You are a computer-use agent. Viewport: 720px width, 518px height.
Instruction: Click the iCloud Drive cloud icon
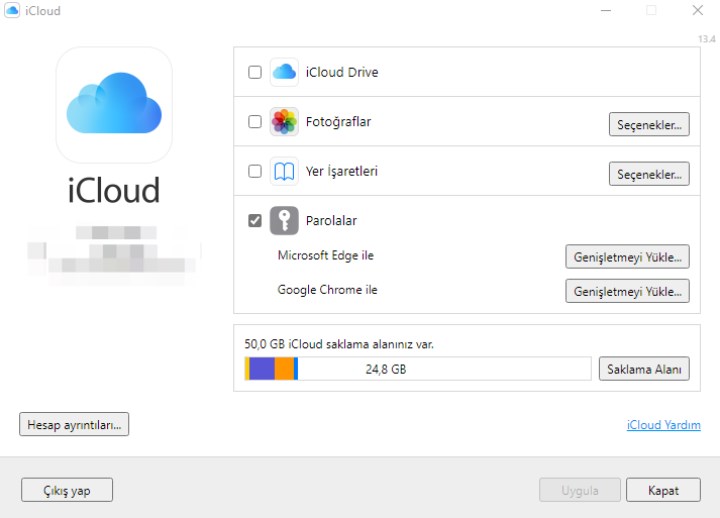pos(284,72)
